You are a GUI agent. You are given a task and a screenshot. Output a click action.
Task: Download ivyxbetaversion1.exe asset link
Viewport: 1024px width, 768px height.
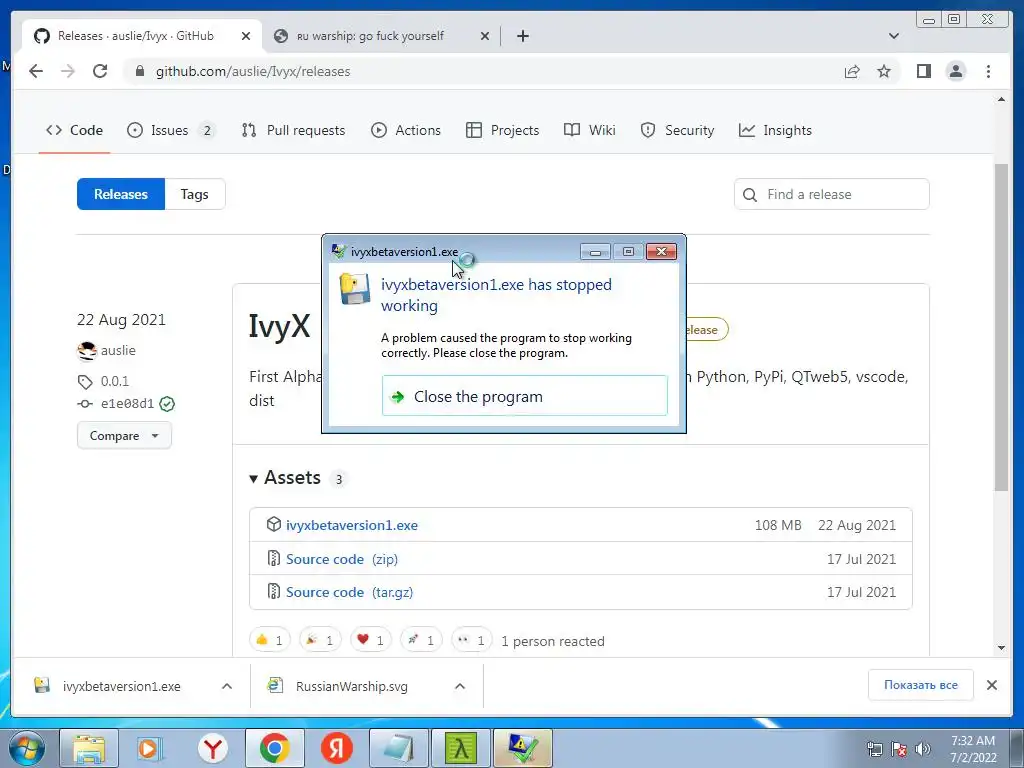pos(351,525)
